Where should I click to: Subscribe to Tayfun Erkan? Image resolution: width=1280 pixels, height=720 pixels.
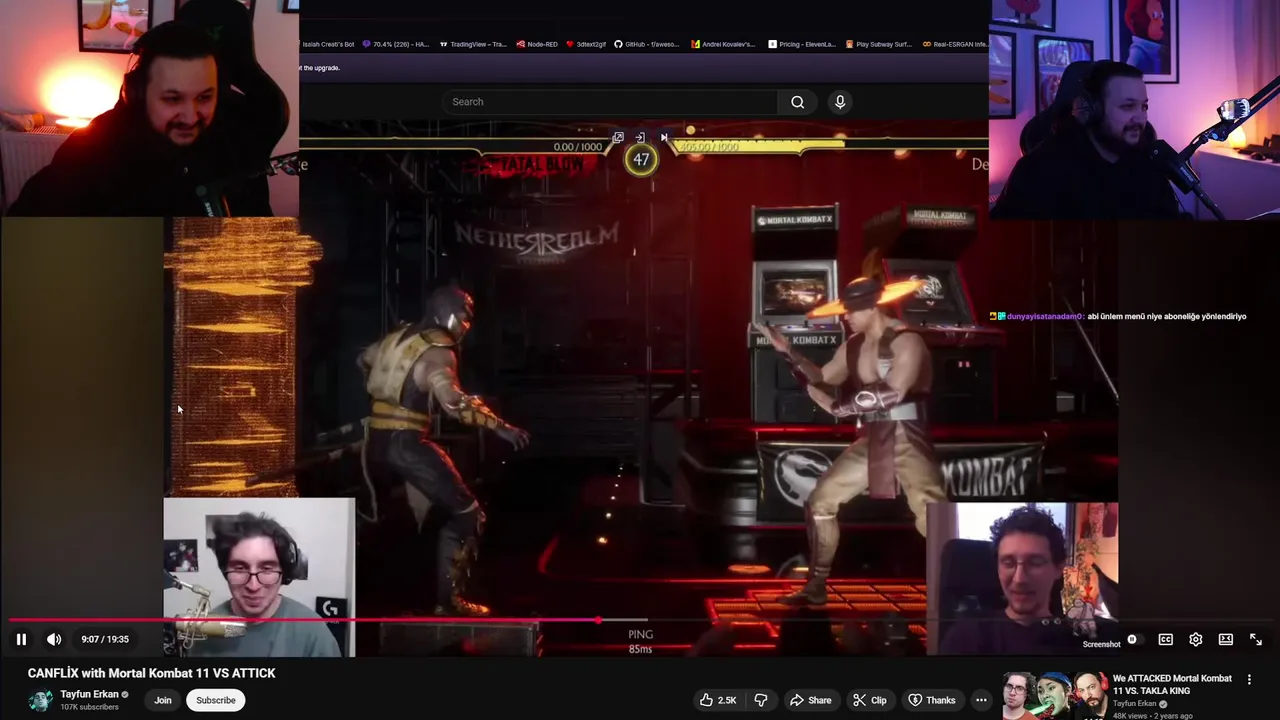(x=216, y=700)
